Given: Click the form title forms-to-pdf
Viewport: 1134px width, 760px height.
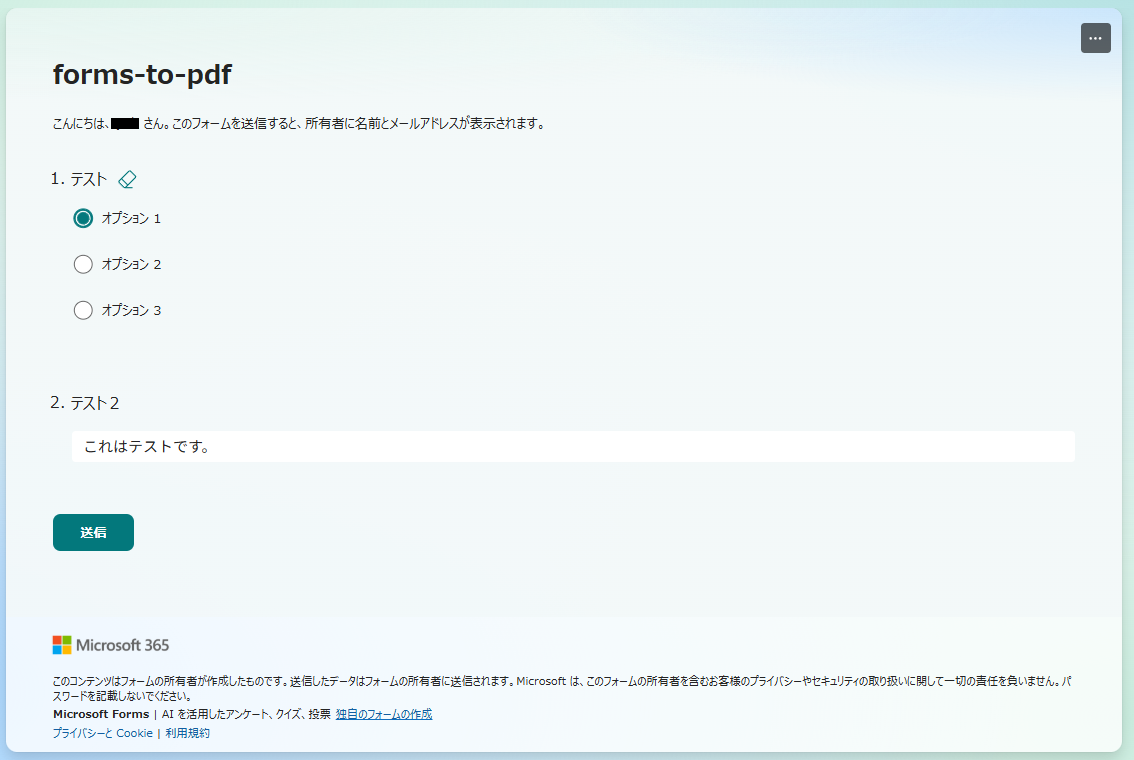Looking at the screenshot, I should coord(141,74).
